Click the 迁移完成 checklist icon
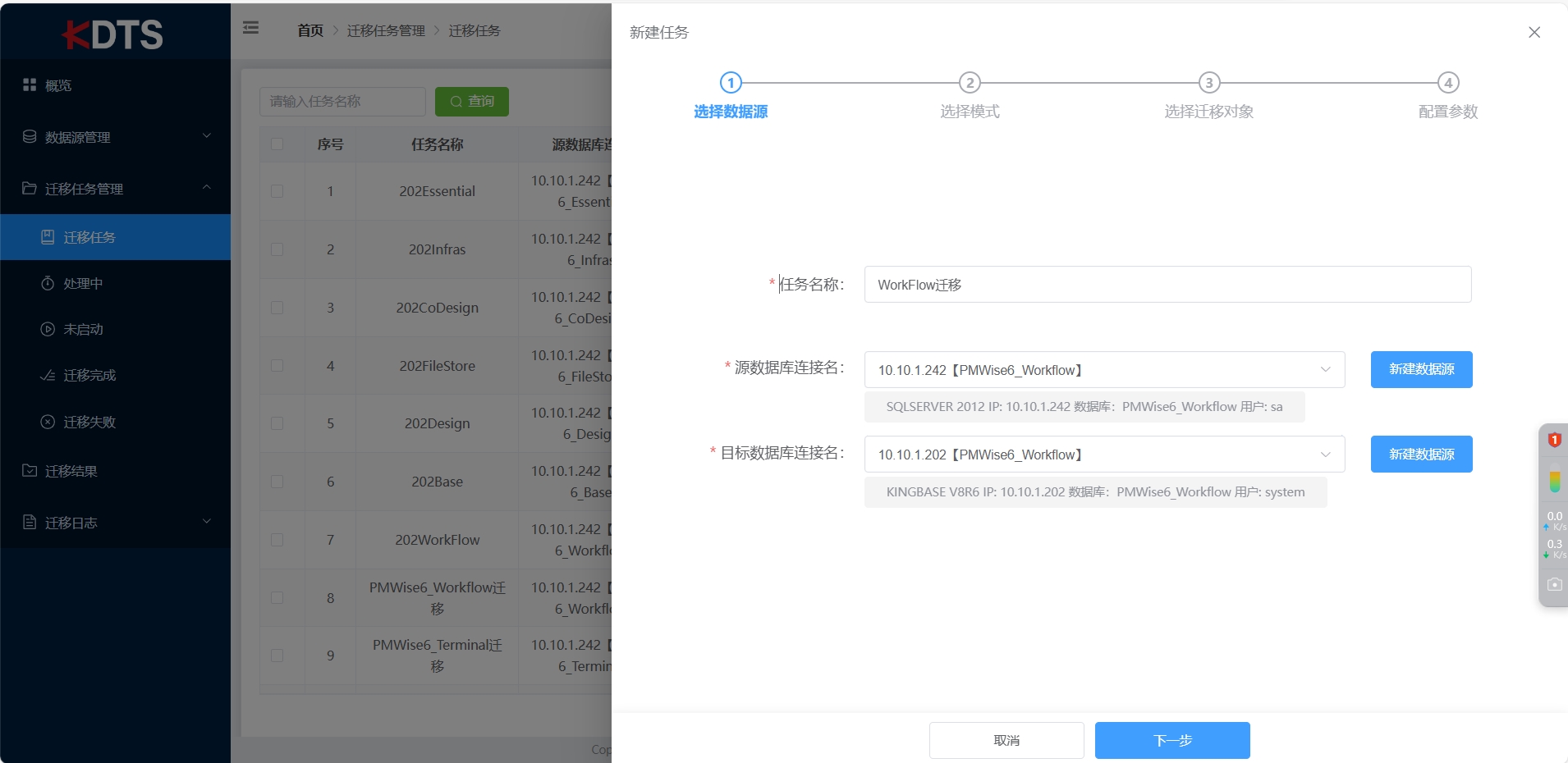The width and height of the screenshot is (1568, 763). [x=48, y=375]
